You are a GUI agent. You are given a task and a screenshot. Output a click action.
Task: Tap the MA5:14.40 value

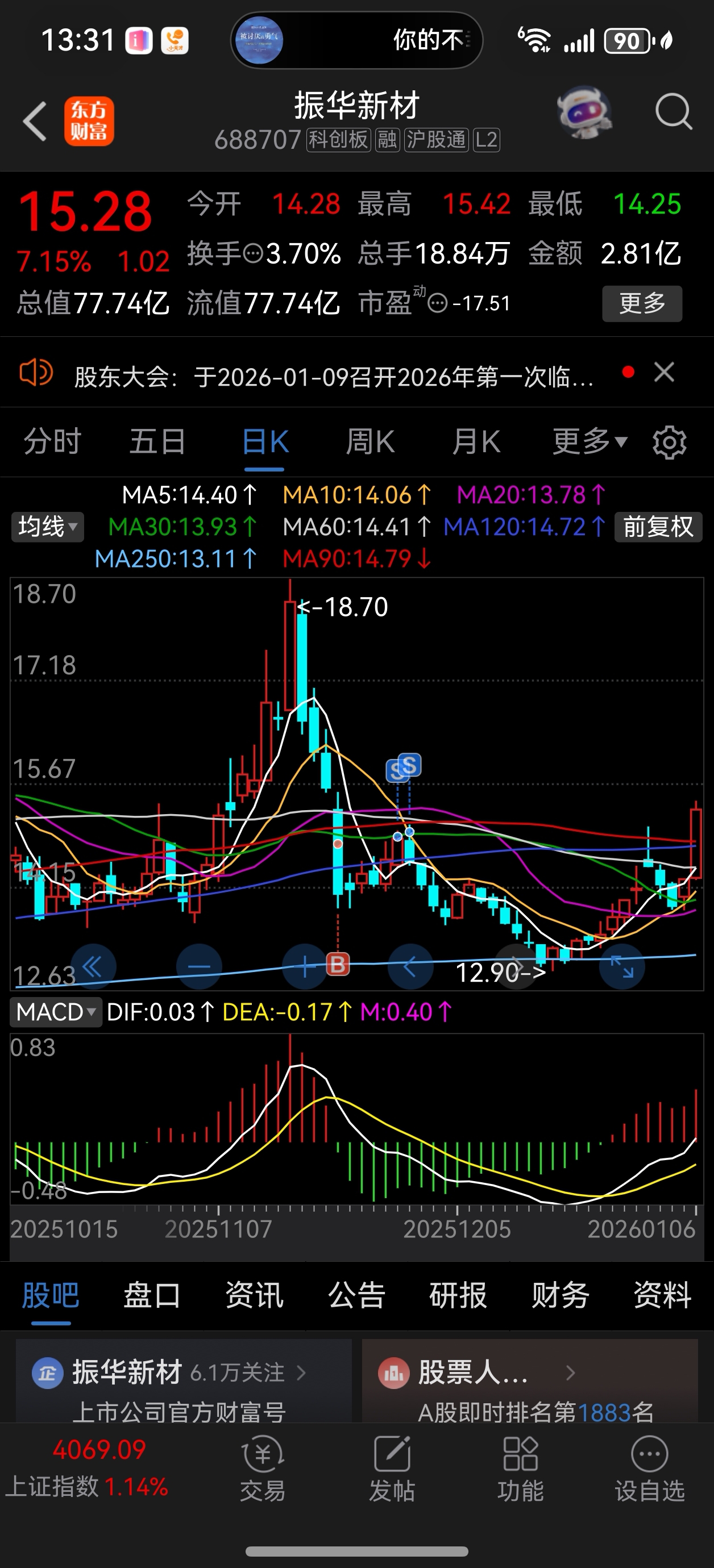(189, 495)
